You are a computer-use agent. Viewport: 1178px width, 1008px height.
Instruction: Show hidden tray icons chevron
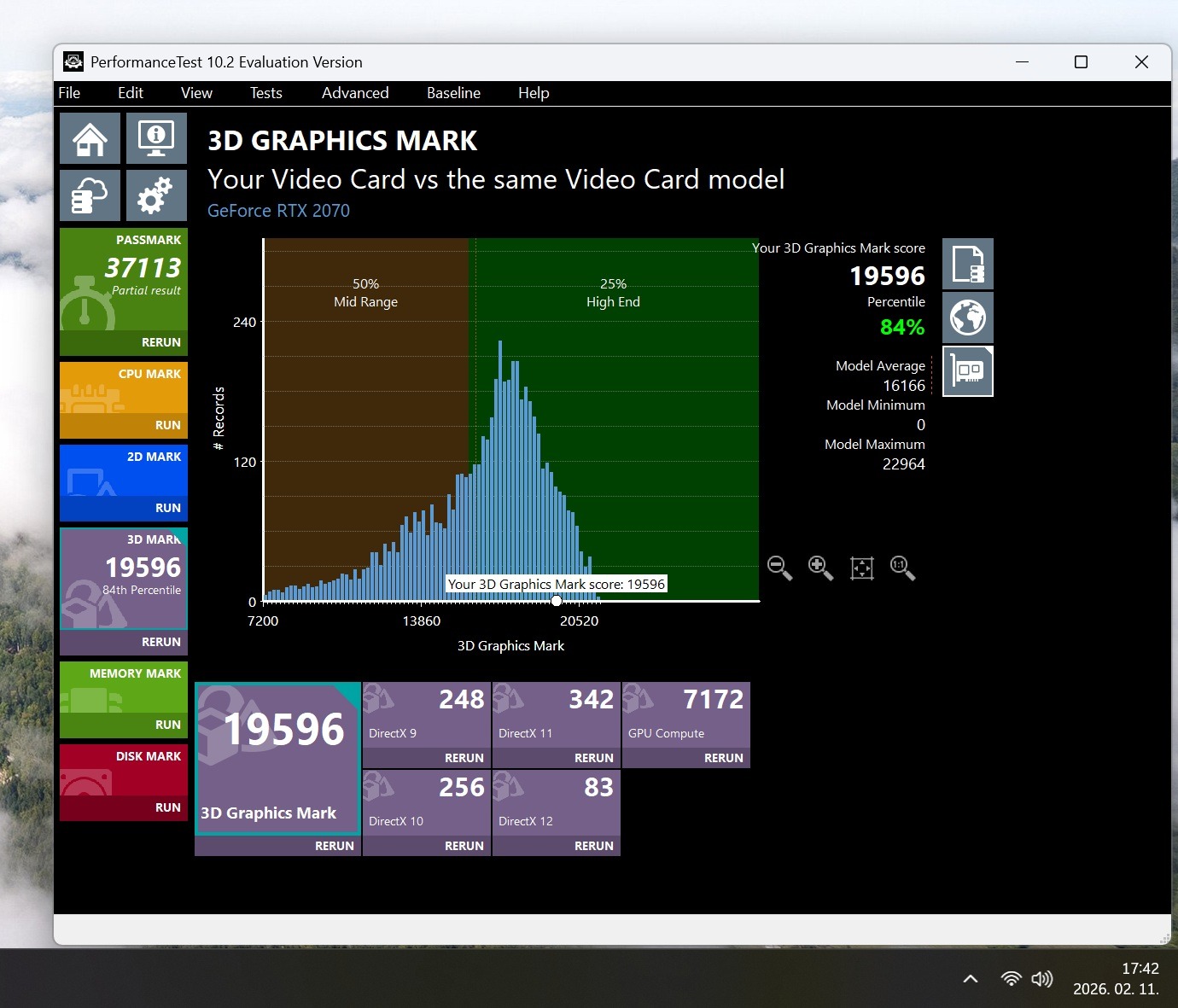click(x=971, y=979)
